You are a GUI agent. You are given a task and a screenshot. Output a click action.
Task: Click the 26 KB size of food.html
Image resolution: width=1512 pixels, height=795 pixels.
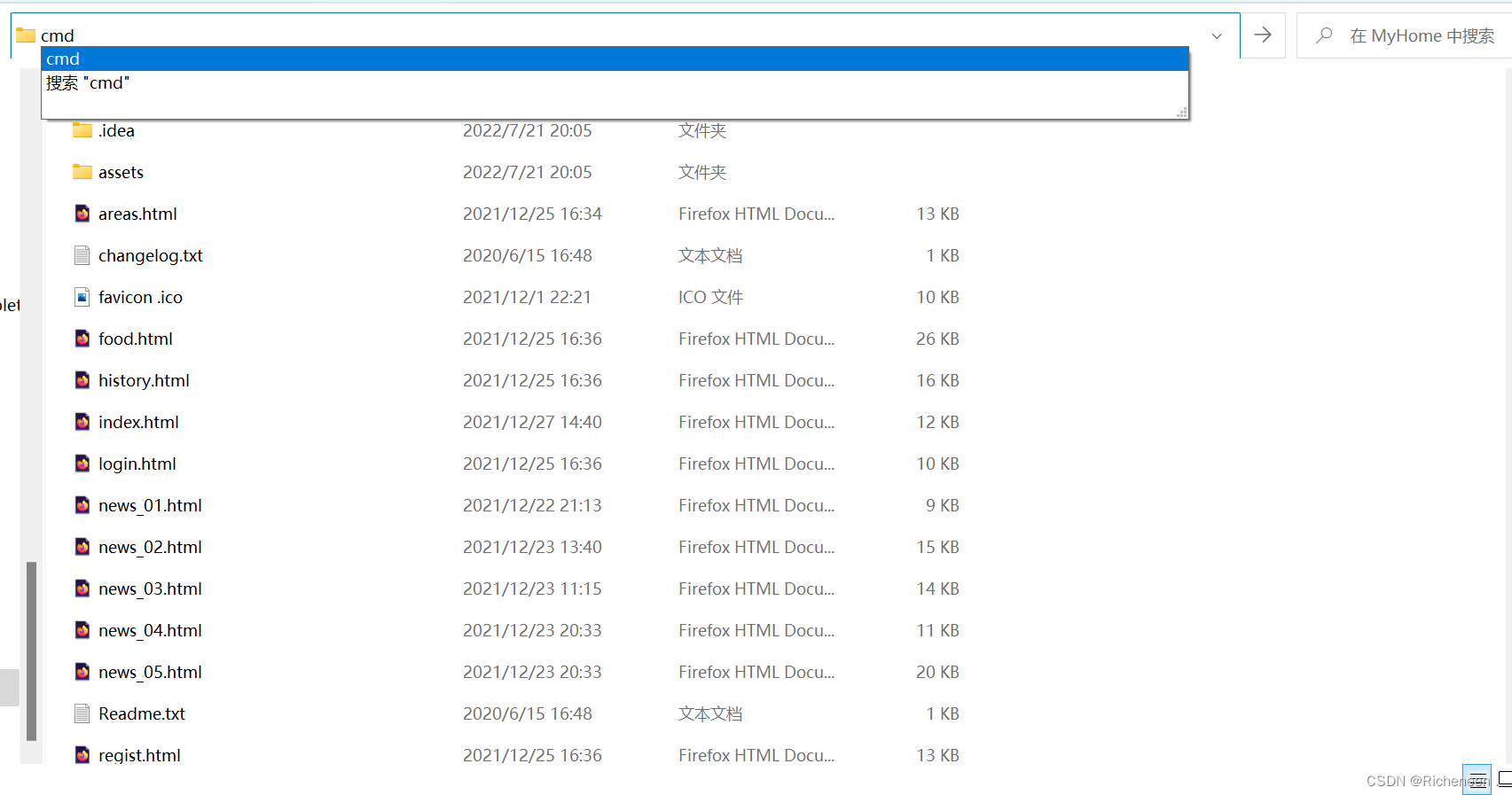click(937, 339)
